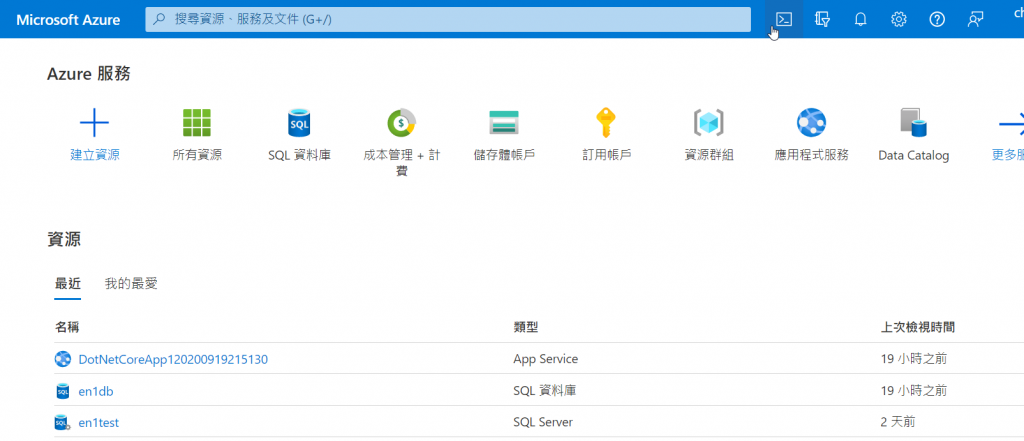Click the 資源群組 label
The height and width of the screenshot is (441, 1024).
(x=709, y=155)
